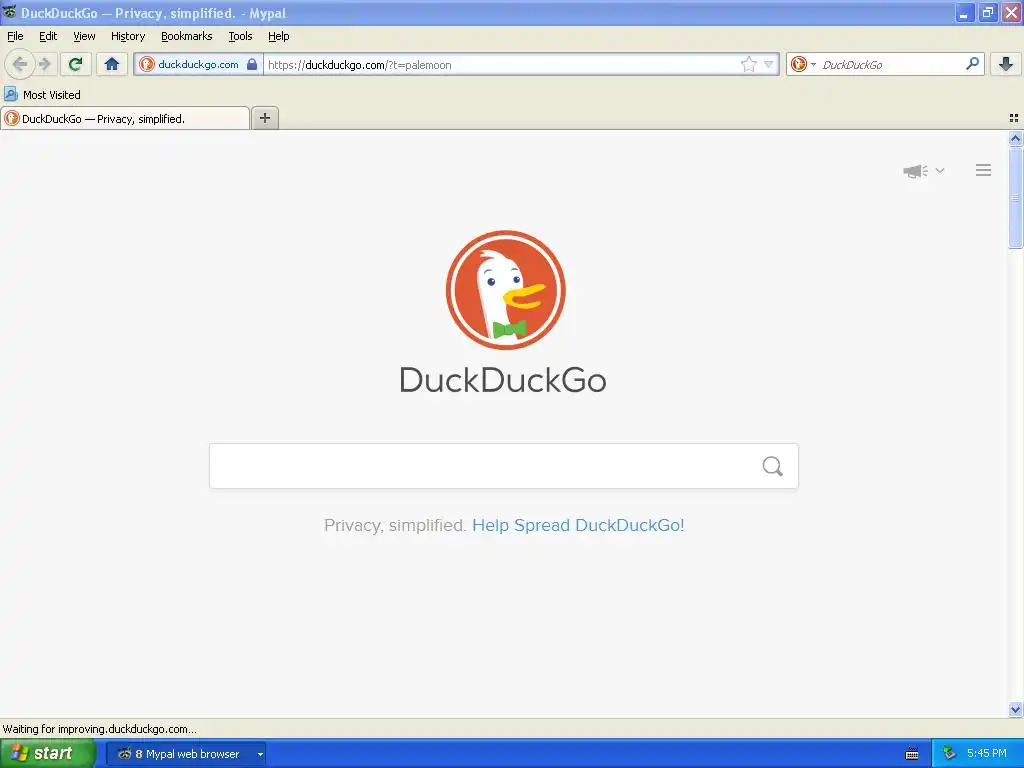Go forward with the Forward arrow button

[44, 64]
